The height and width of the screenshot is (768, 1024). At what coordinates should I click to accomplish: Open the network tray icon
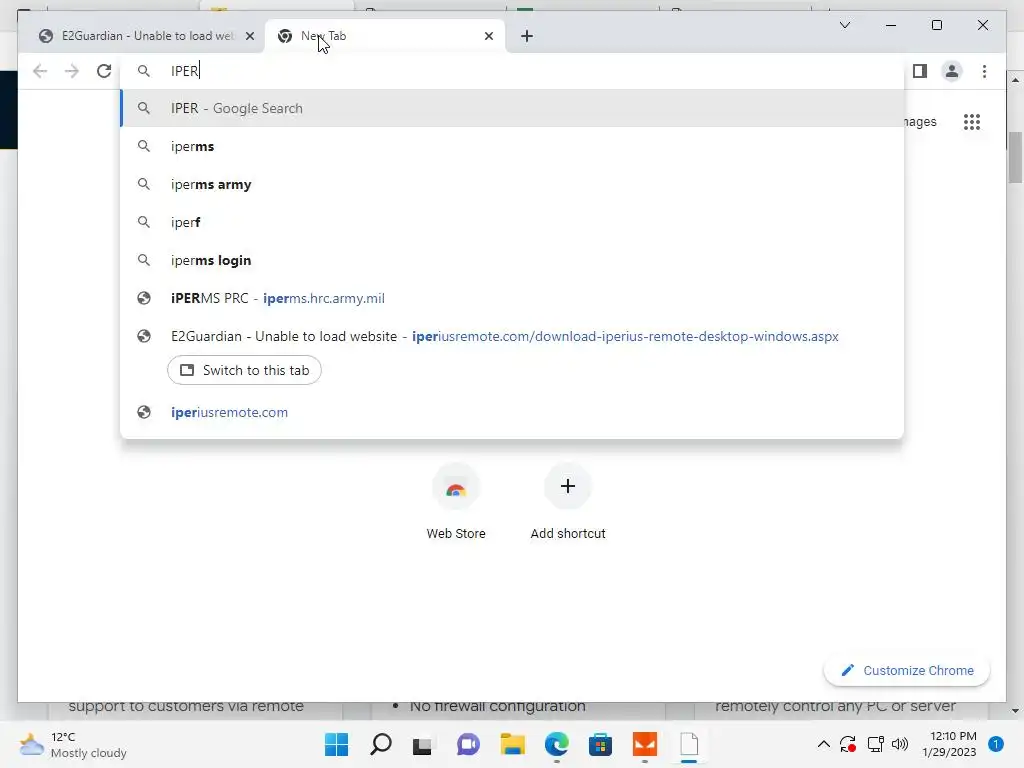(875, 744)
